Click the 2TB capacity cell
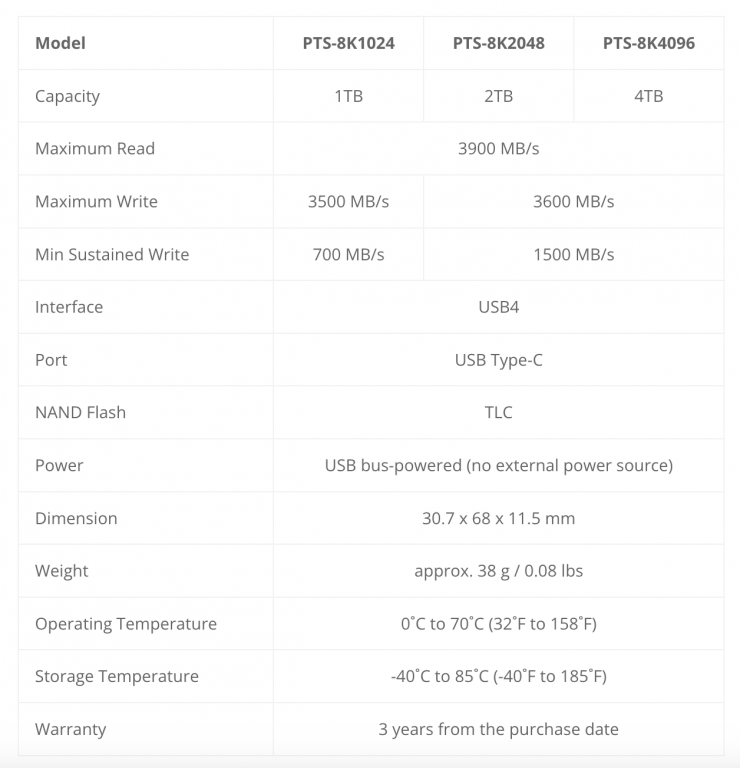Viewport: 740px width, 768px height. (498, 96)
